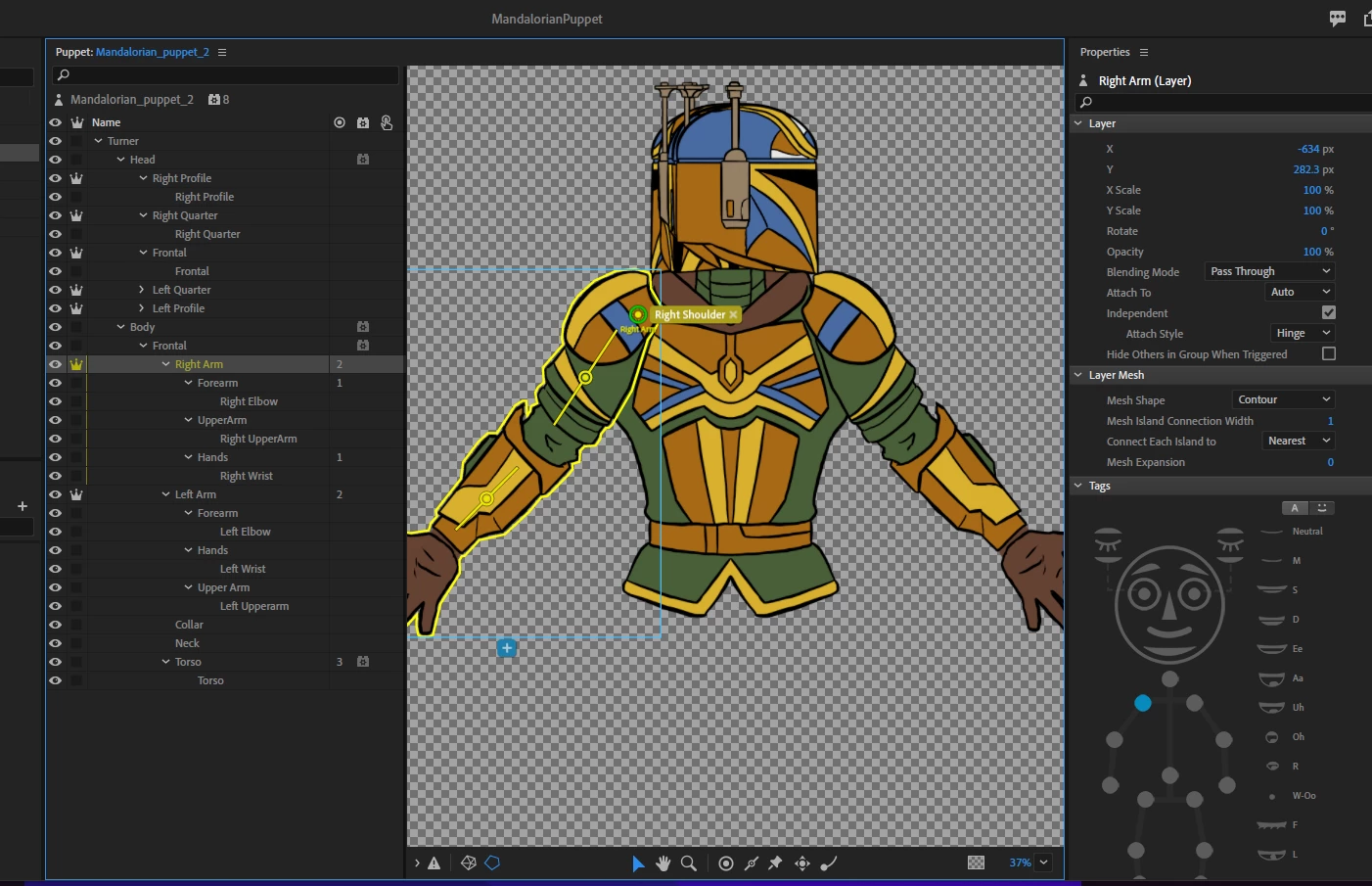Choose the arrow Selection tool
This screenshot has height=886, width=1372.
point(638,863)
